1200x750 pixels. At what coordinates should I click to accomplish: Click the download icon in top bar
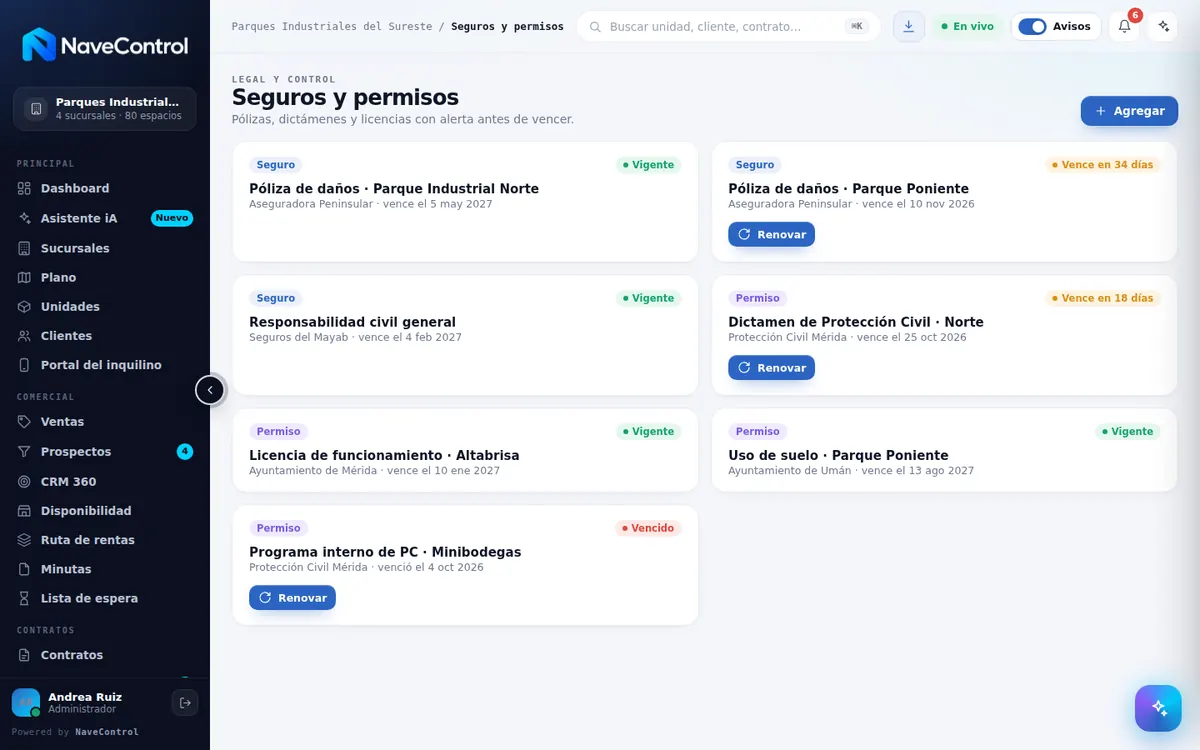point(908,26)
